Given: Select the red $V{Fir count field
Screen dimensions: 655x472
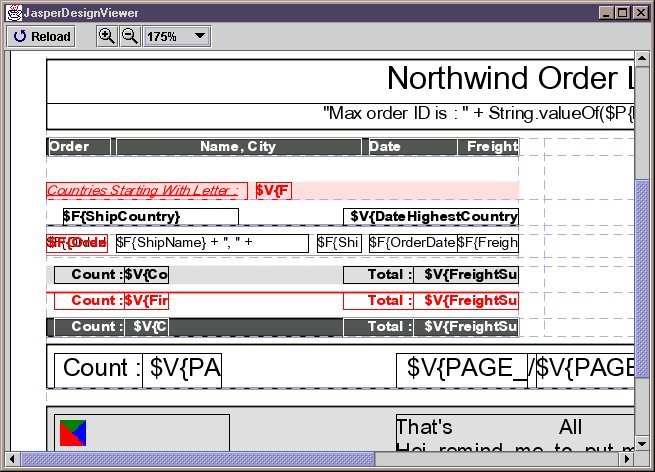Looking at the screenshot, I should click(x=147, y=301).
